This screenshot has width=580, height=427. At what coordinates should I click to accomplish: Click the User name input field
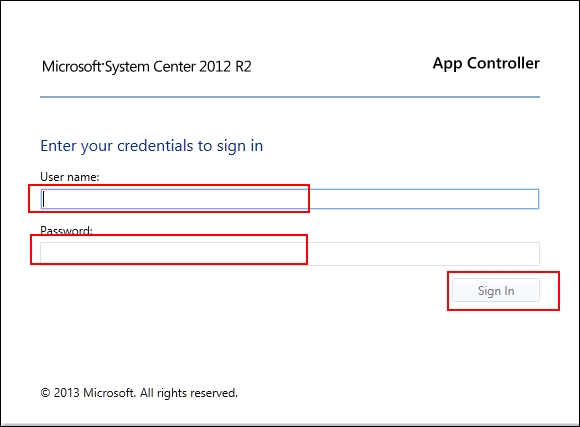[290, 199]
